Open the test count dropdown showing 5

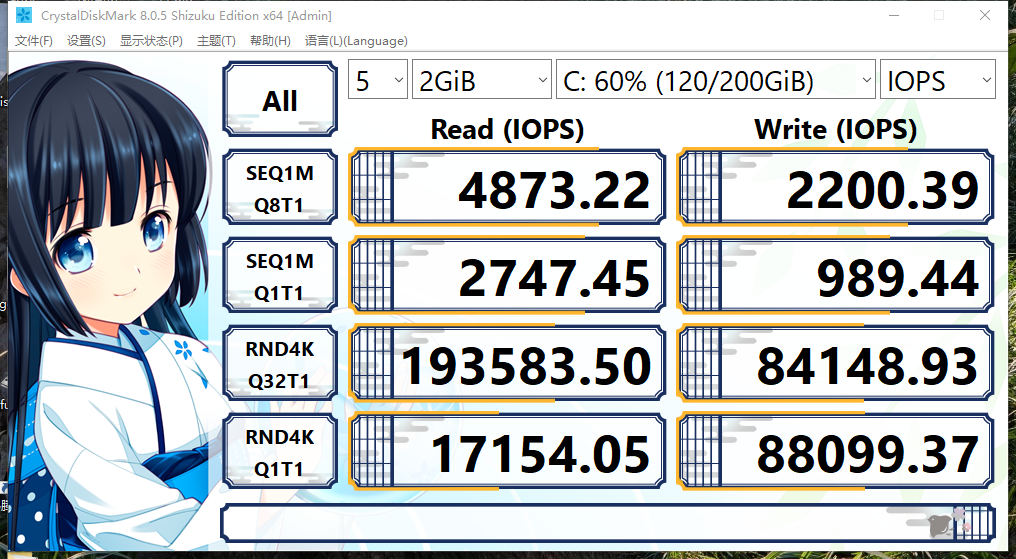(378, 80)
